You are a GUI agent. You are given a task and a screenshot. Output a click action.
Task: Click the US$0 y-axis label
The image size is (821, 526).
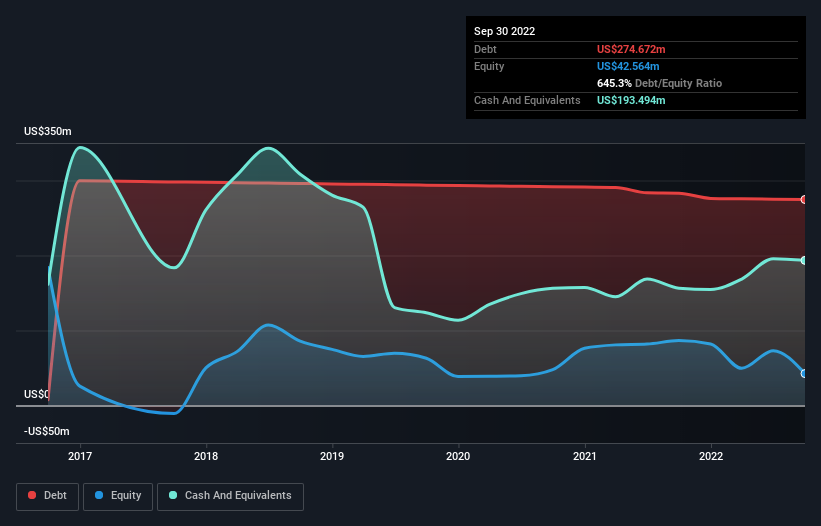tap(37, 394)
